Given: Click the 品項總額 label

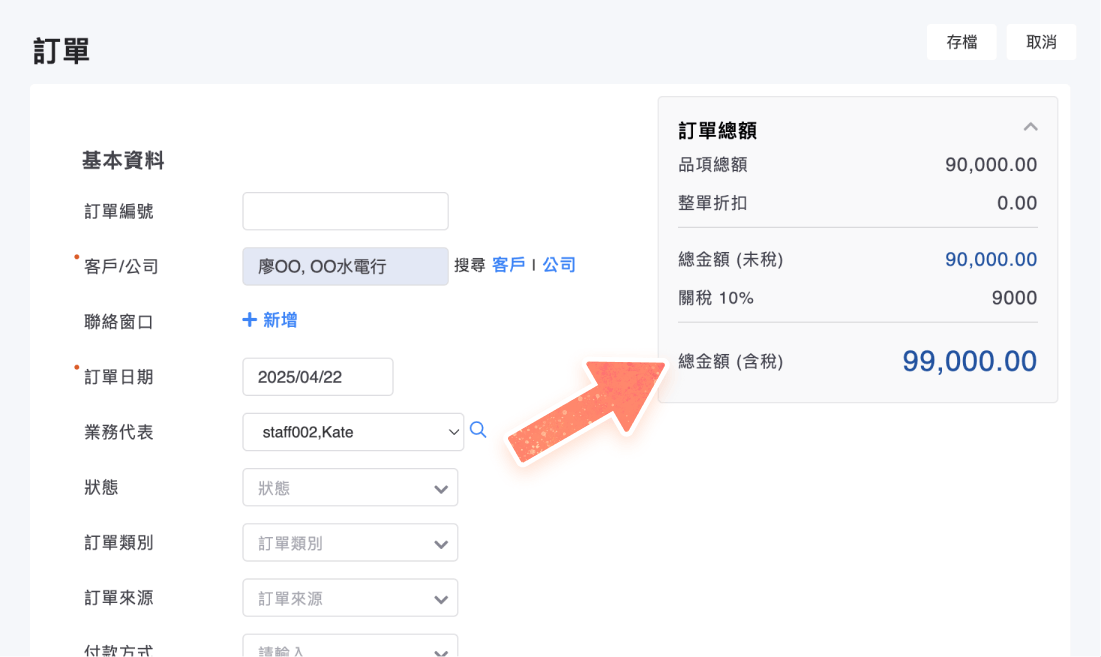Looking at the screenshot, I should 713,165.
